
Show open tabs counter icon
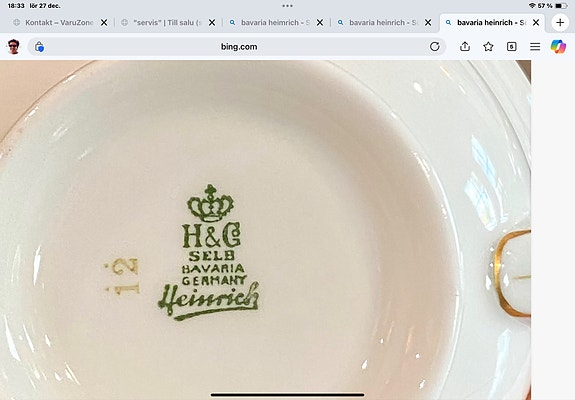[x=512, y=47]
